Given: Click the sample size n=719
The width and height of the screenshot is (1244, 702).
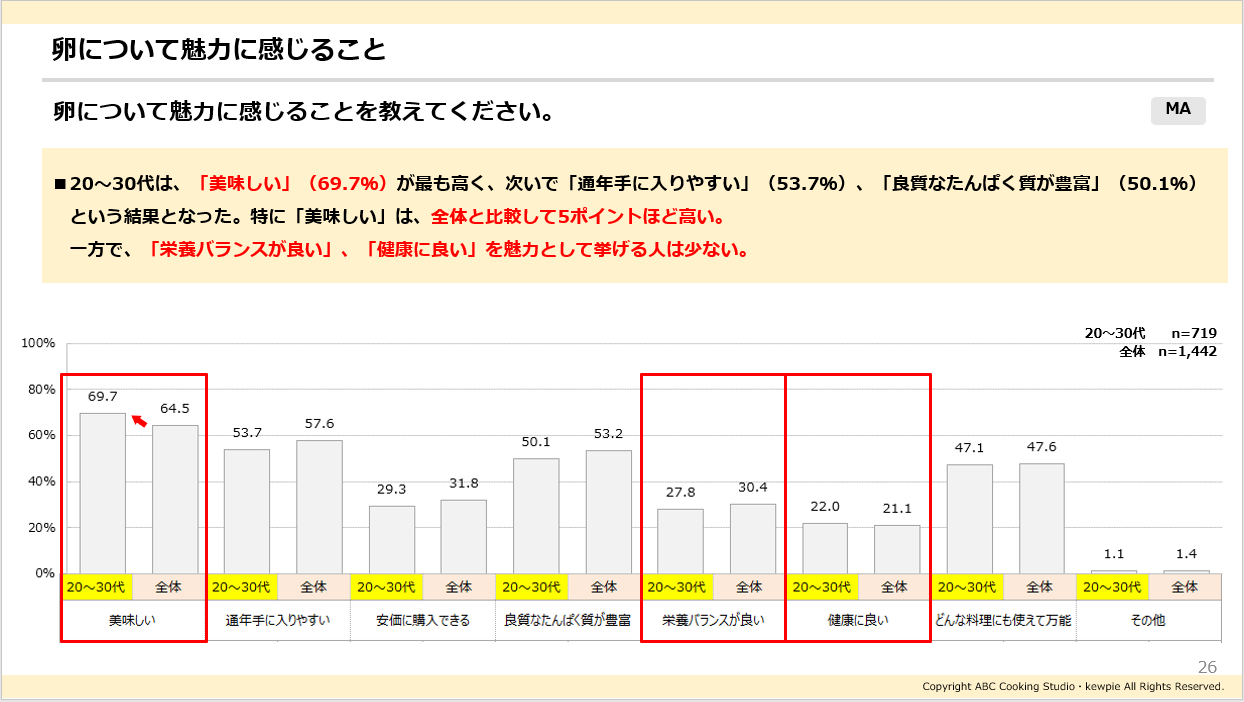Looking at the screenshot, I should [1195, 334].
